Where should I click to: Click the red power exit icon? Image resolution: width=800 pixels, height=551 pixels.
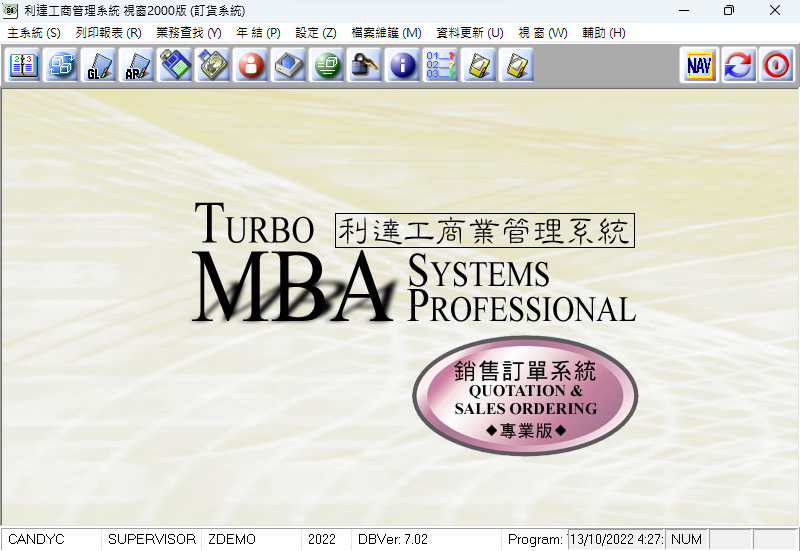click(777, 65)
